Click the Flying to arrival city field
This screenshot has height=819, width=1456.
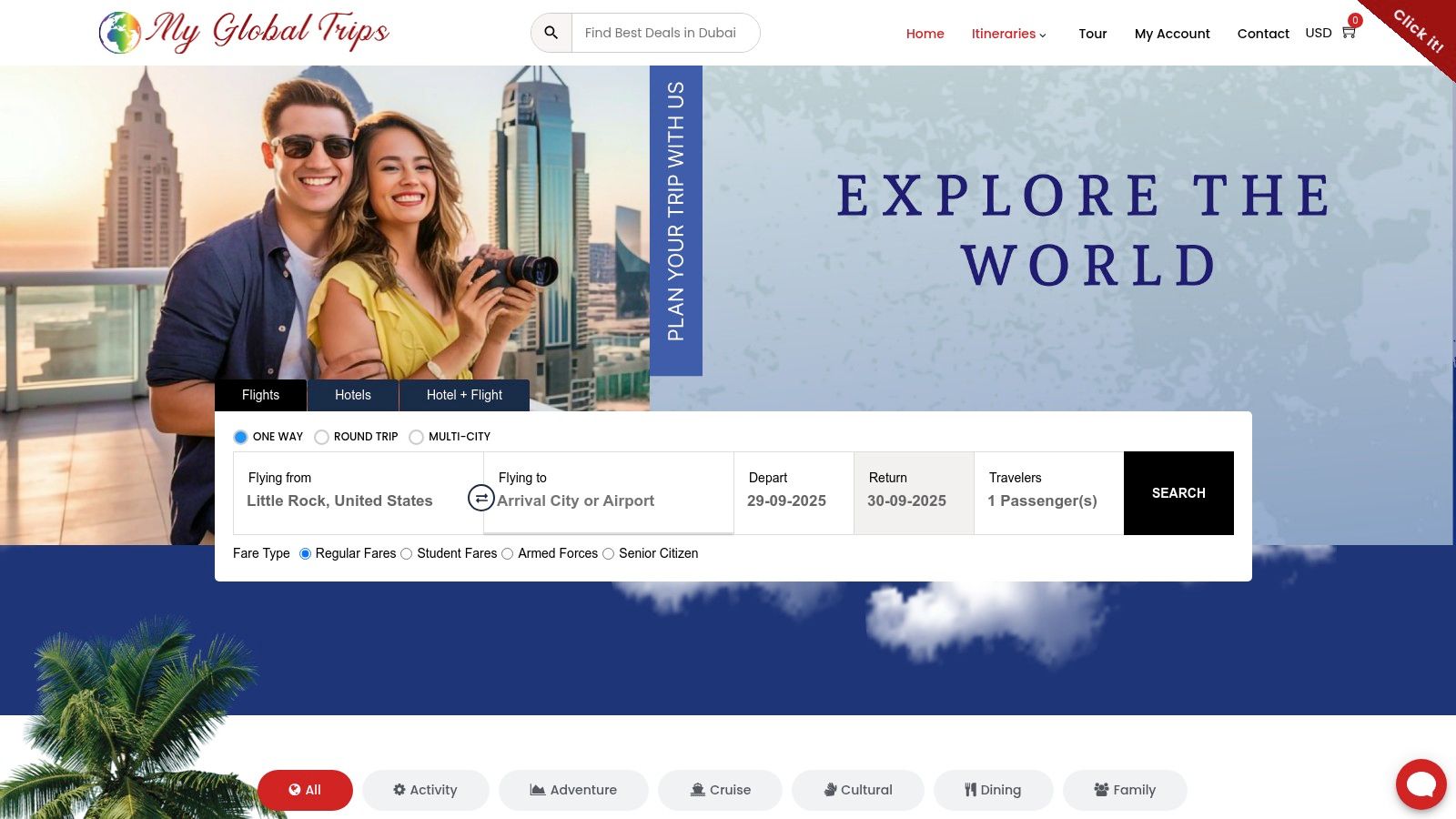[609, 492]
